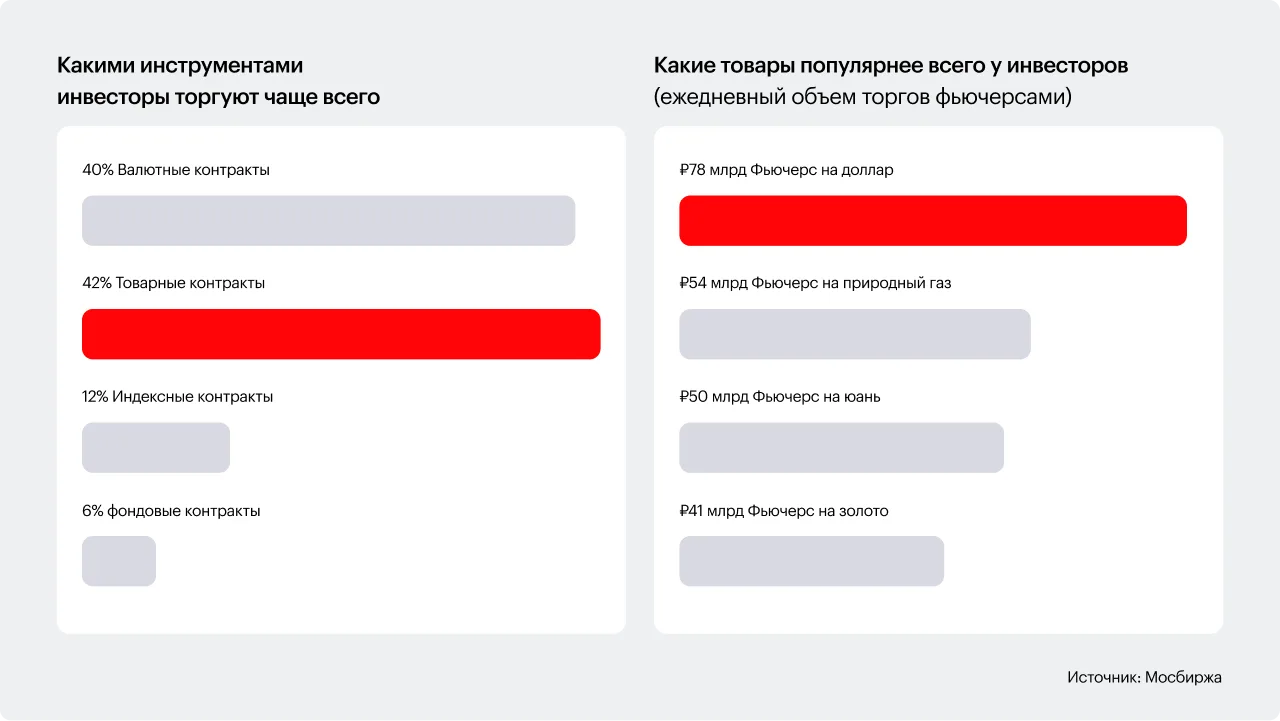The image size is (1280, 721).
Task: Select the '6% фондовые контракты' label
Action: tap(171, 511)
